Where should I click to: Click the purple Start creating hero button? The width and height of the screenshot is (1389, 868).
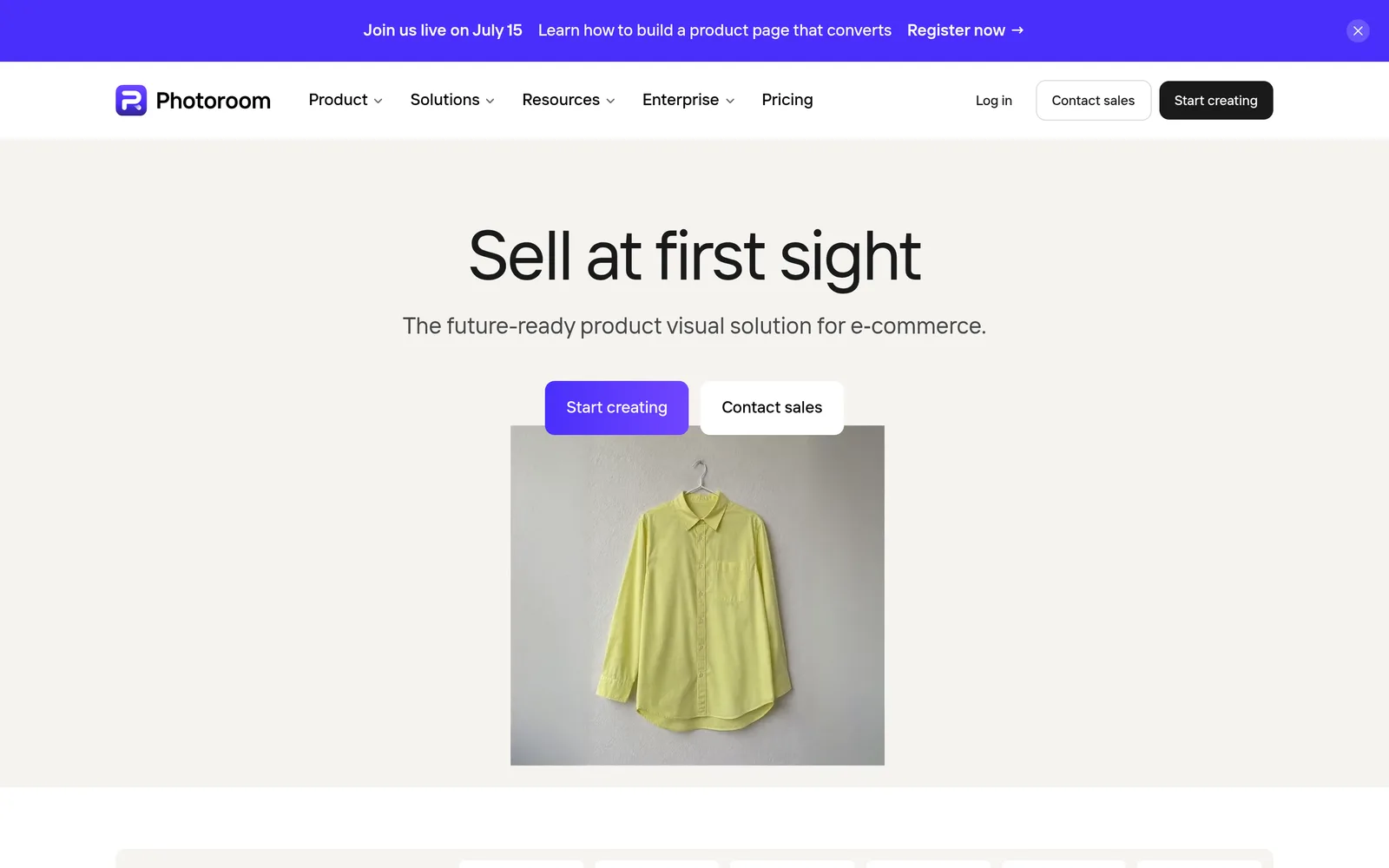point(616,408)
